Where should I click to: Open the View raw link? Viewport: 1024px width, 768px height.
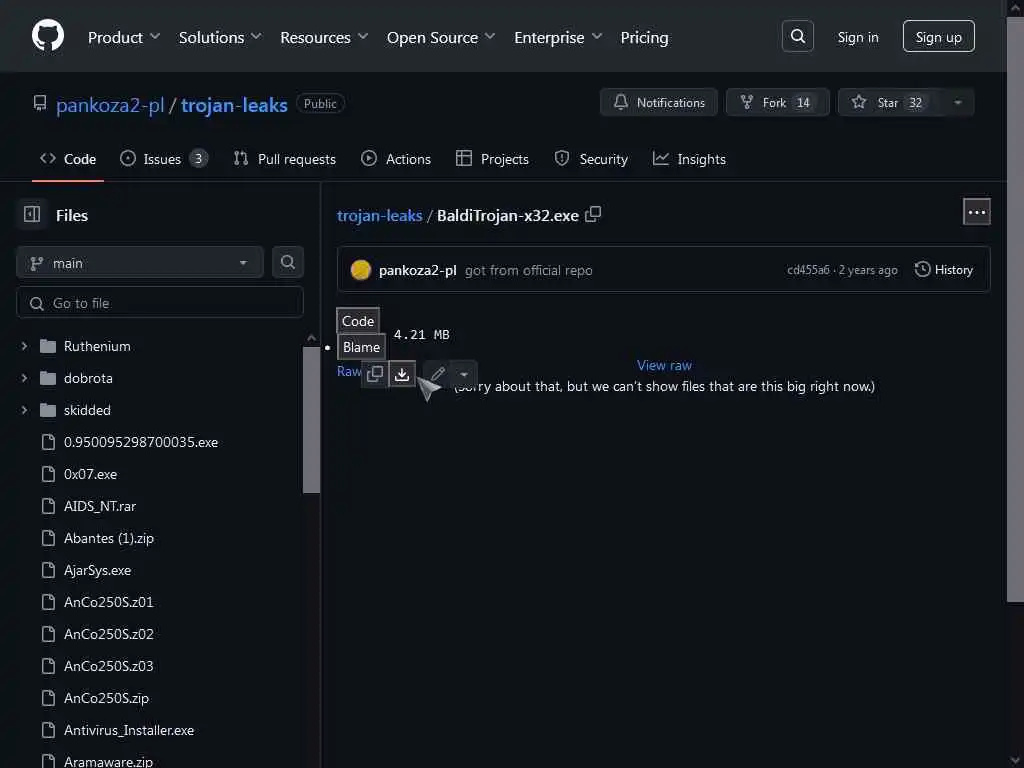[664, 365]
